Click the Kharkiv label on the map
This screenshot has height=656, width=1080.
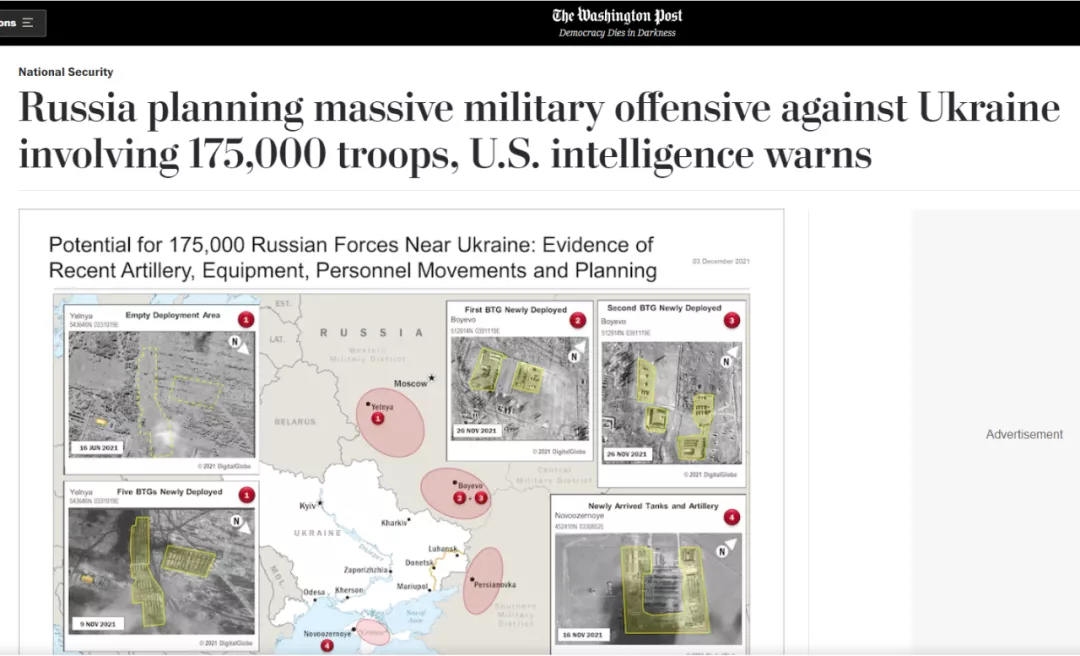click(x=395, y=522)
